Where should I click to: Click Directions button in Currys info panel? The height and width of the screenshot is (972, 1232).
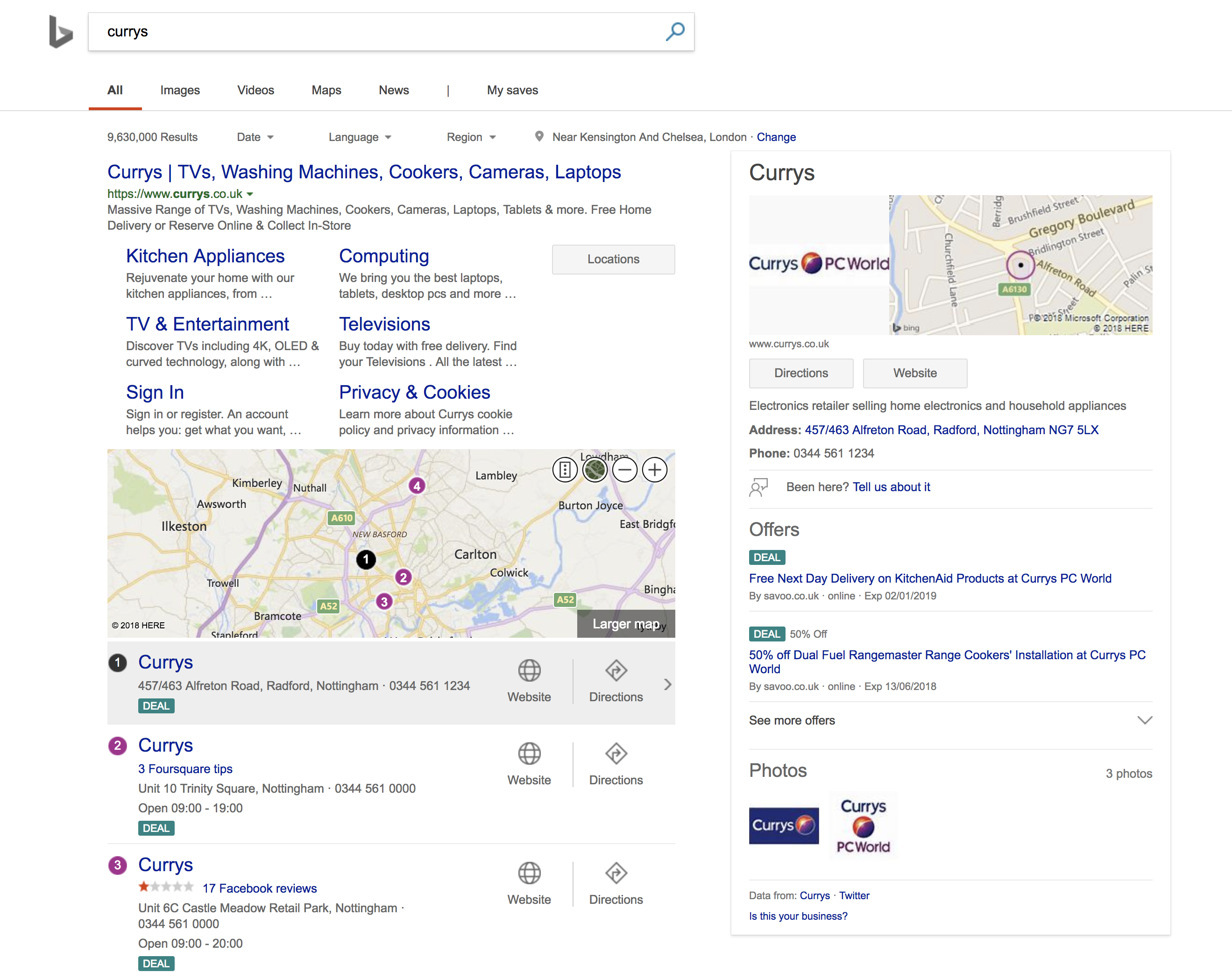801,373
